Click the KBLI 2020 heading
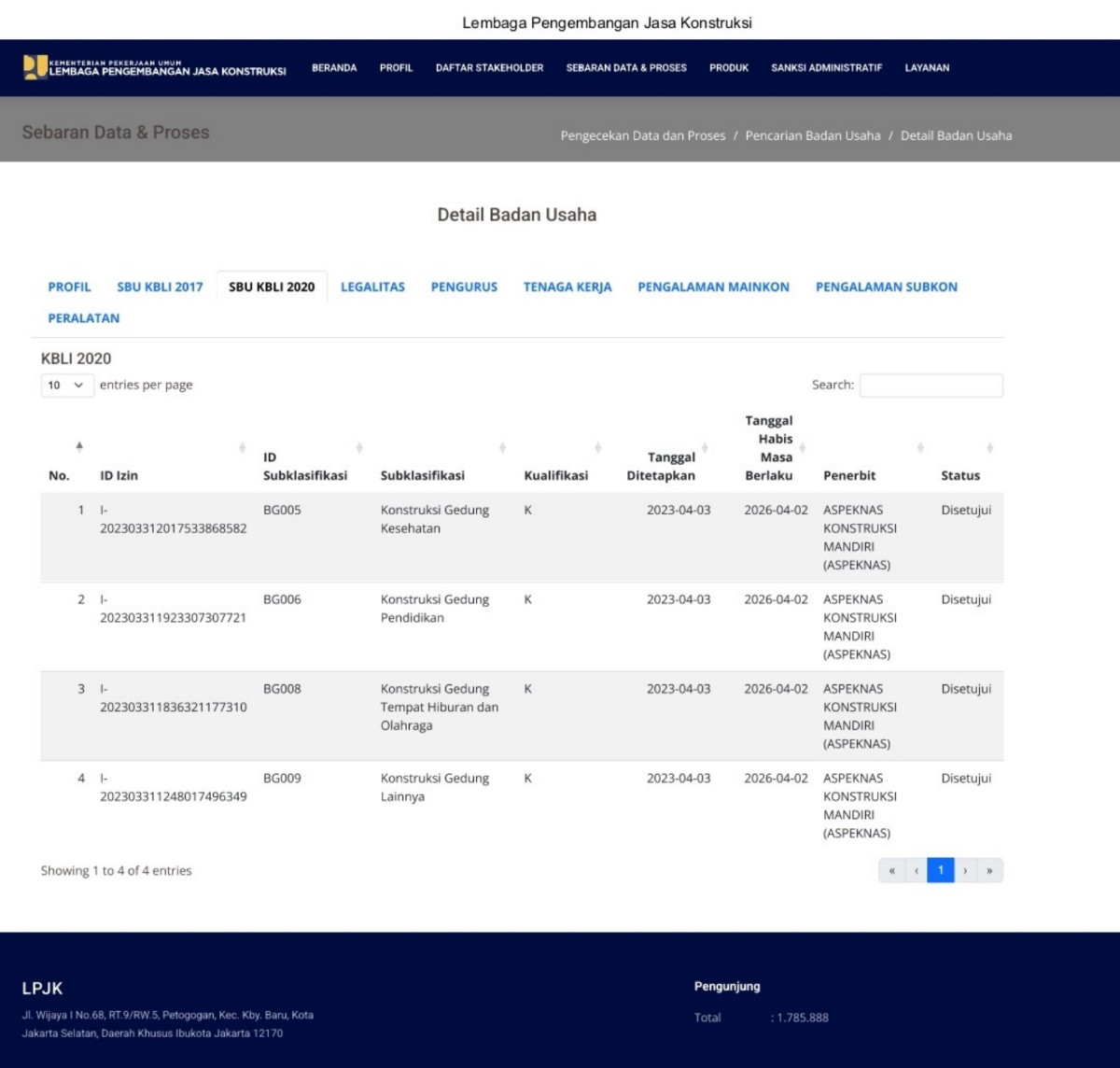The height and width of the screenshot is (1068, 1120). pos(76,358)
